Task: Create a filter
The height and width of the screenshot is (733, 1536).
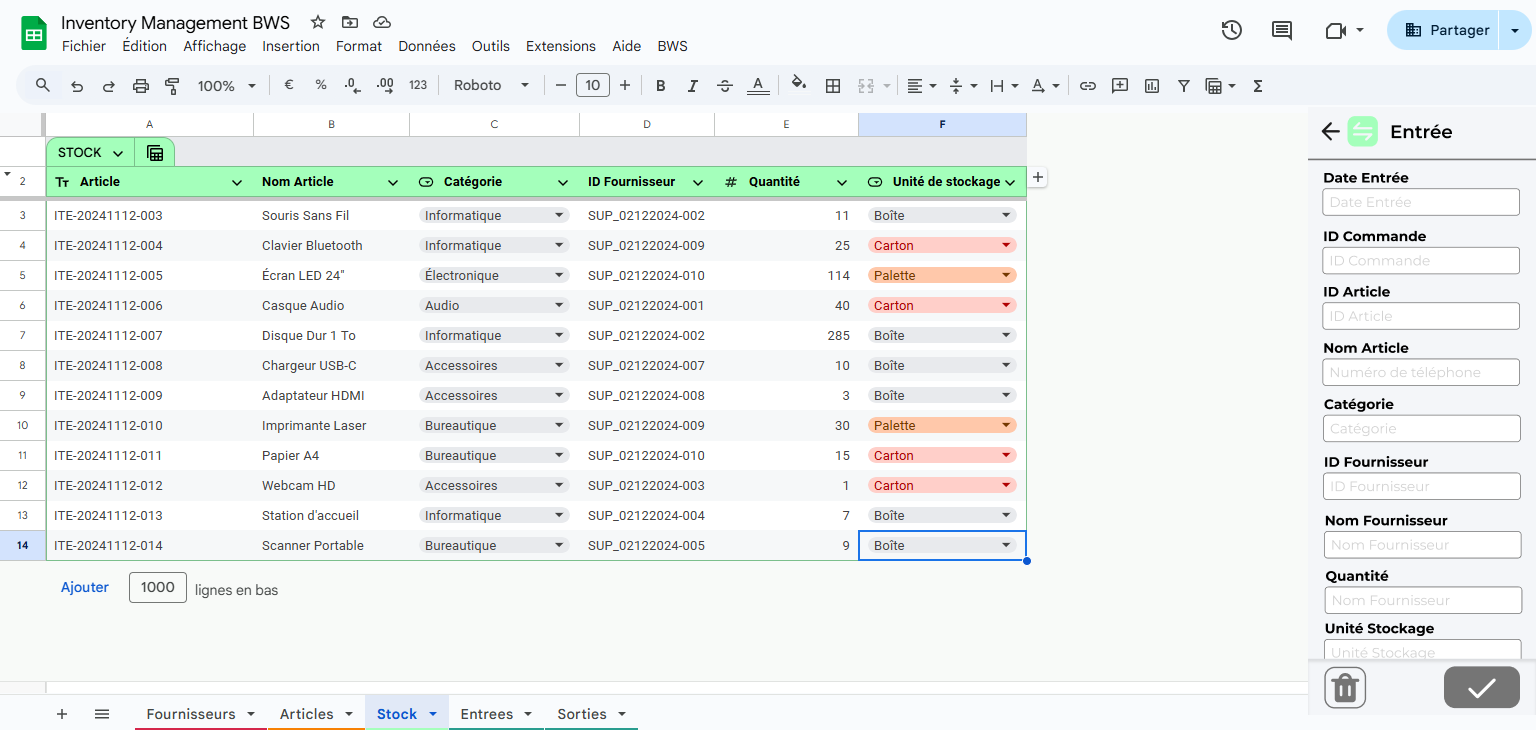Action: pos(1184,86)
